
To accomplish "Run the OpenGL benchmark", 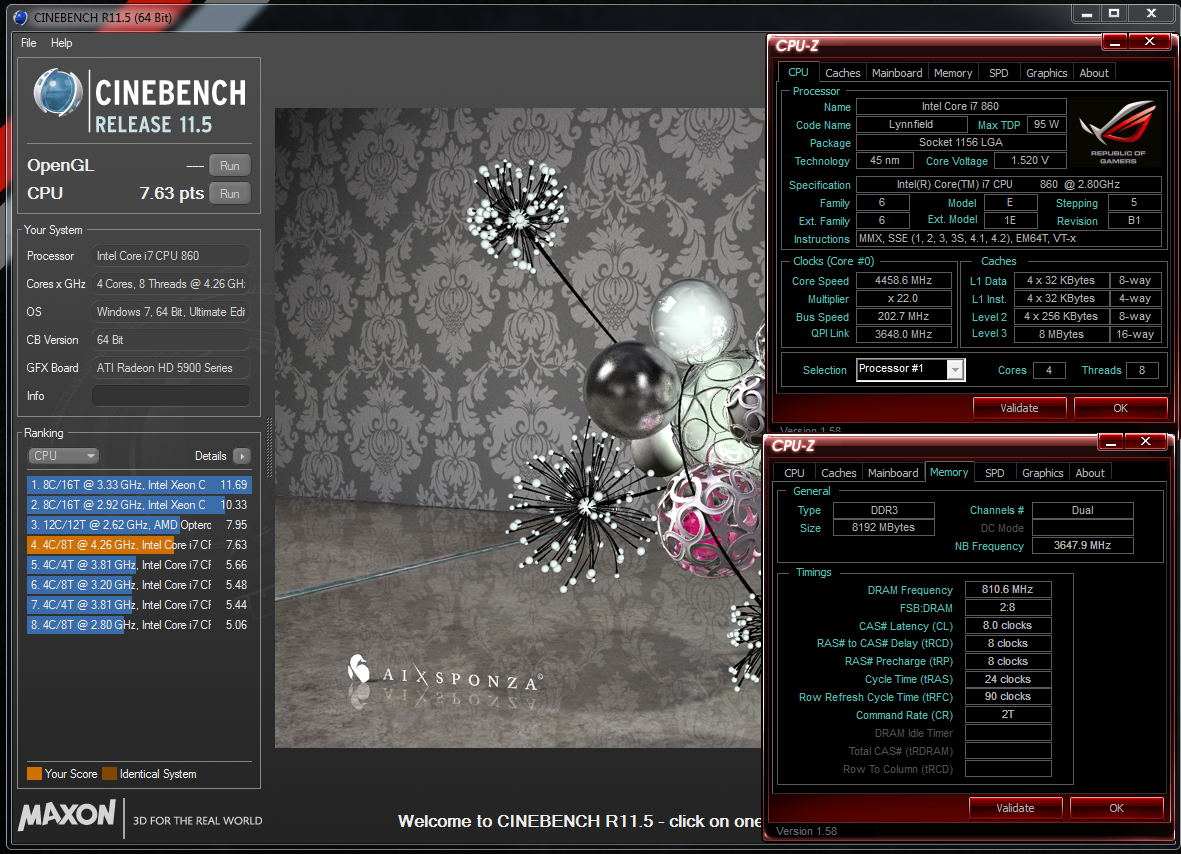I will pyautogui.click(x=230, y=166).
